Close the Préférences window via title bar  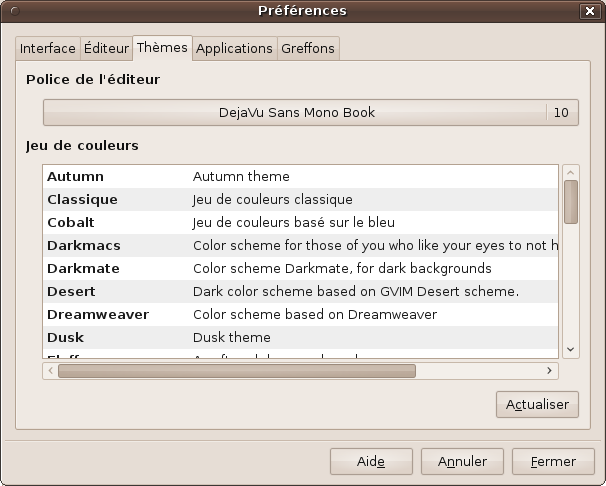(589, 12)
